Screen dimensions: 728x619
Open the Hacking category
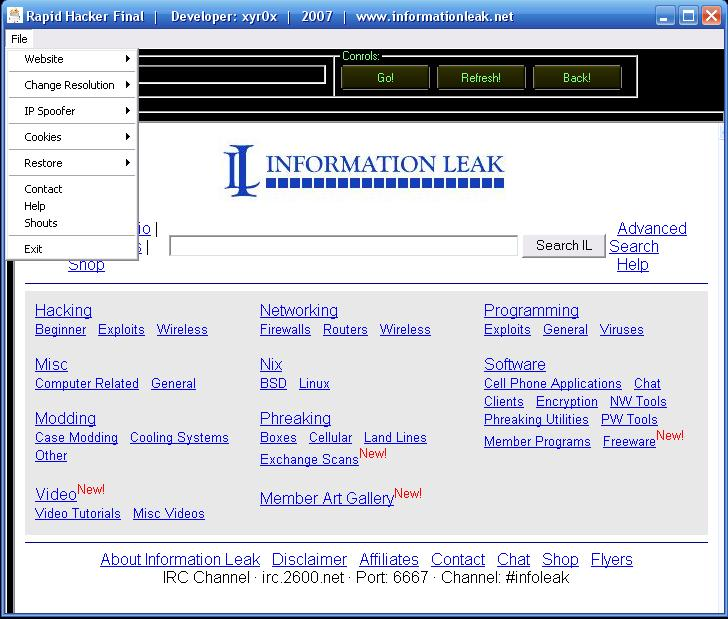[64, 310]
